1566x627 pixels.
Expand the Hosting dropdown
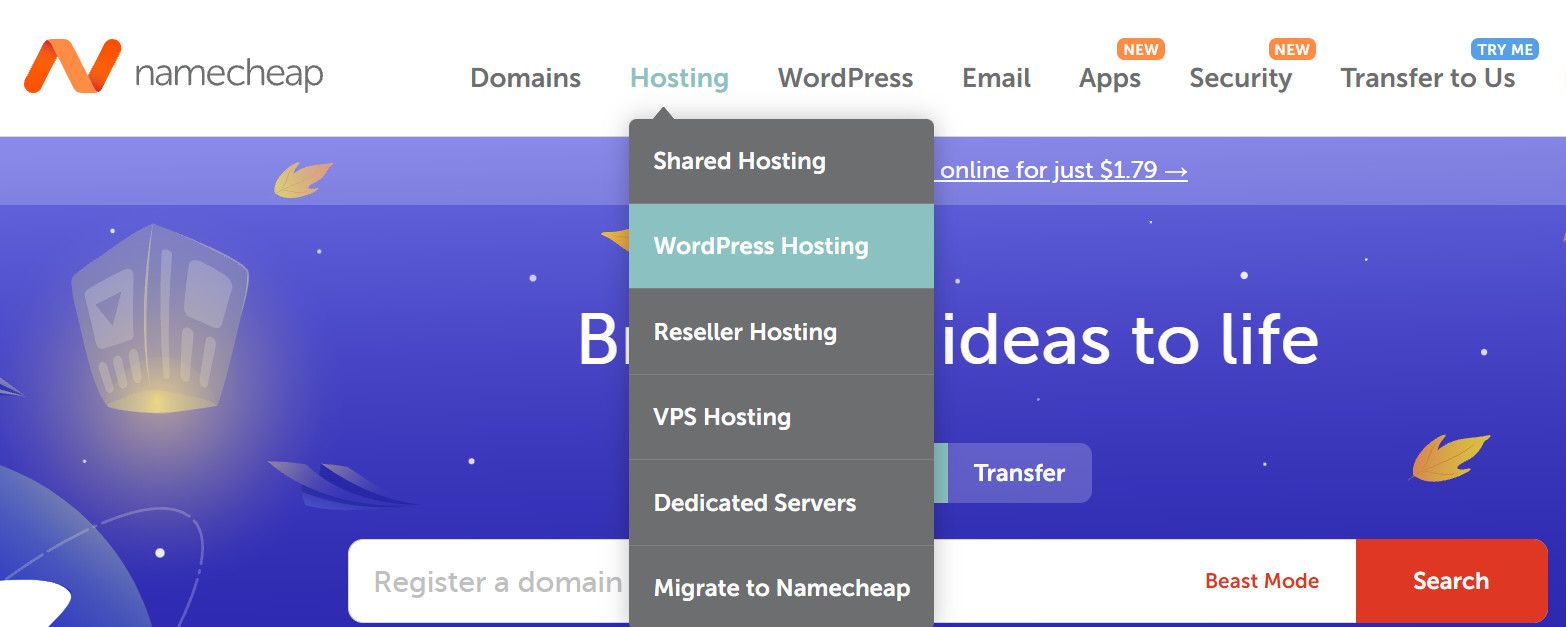679,77
